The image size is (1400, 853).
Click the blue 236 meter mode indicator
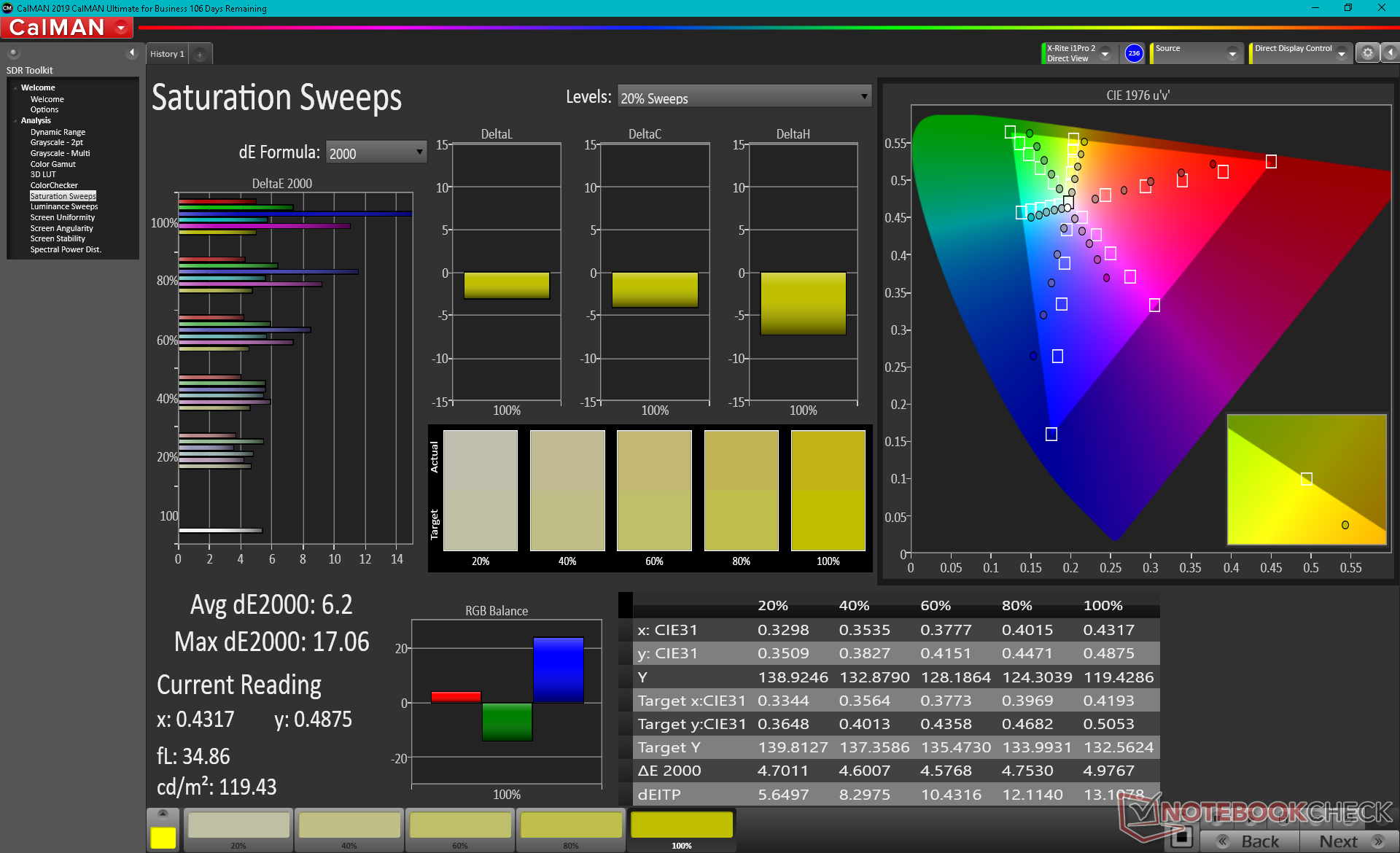coord(1133,53)
